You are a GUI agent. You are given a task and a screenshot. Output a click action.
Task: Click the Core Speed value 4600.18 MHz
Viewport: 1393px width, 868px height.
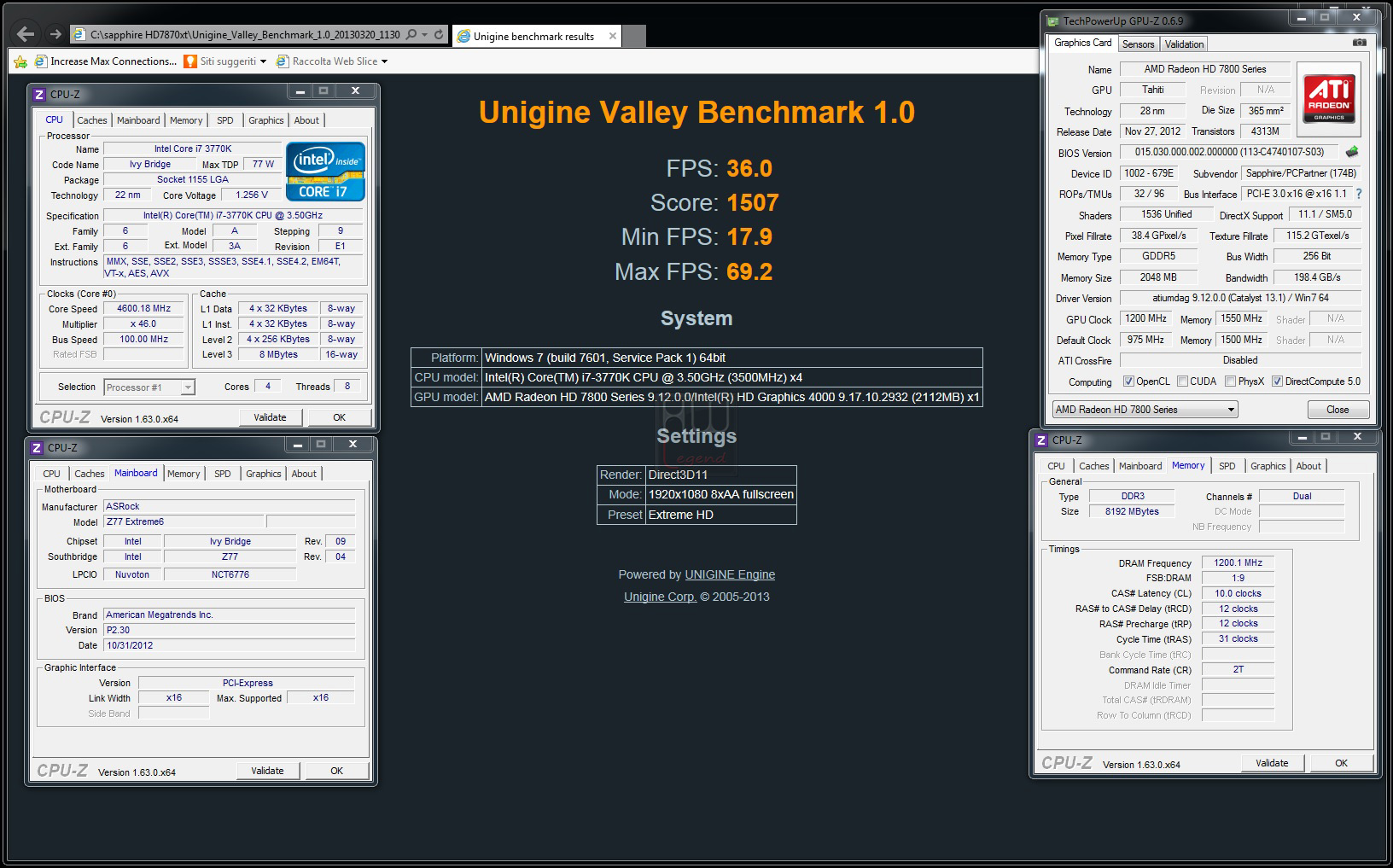(144, 308)
